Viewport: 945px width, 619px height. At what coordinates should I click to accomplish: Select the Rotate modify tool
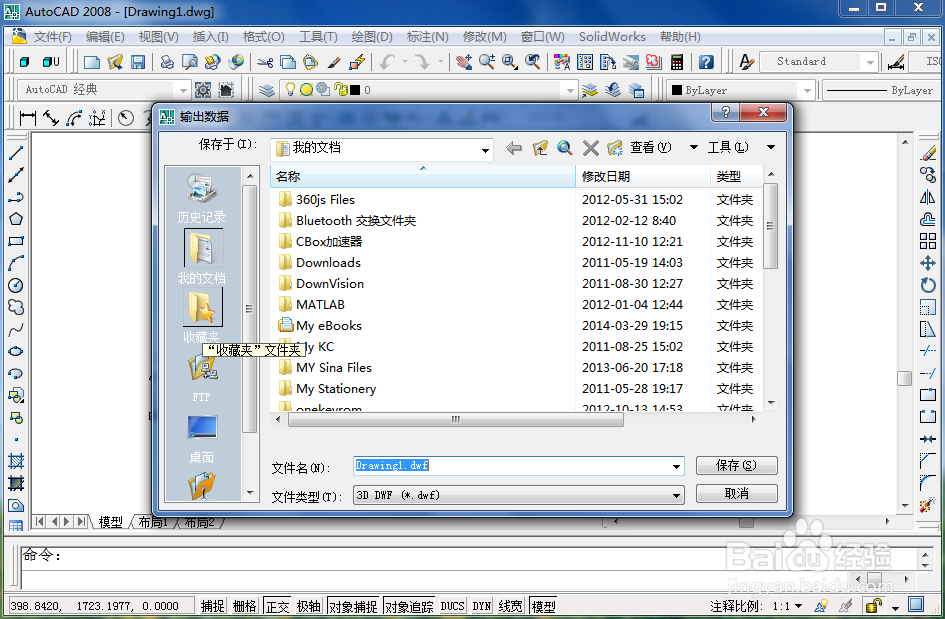928,285
